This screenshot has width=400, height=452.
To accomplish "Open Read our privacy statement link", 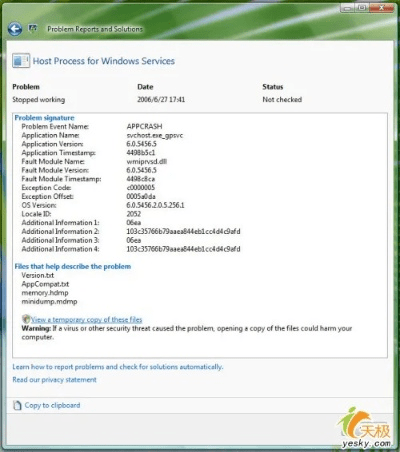I will (x=54, y=380).
